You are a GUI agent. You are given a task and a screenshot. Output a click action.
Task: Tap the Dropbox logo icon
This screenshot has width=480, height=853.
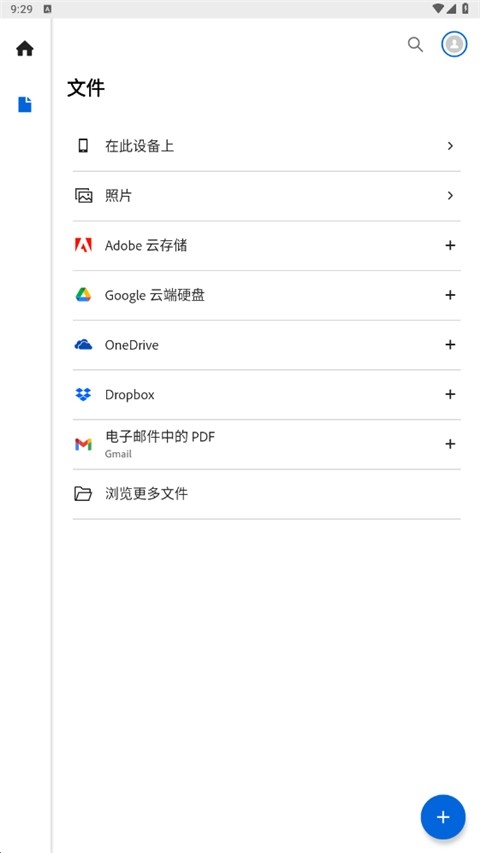tap(83, 394)
